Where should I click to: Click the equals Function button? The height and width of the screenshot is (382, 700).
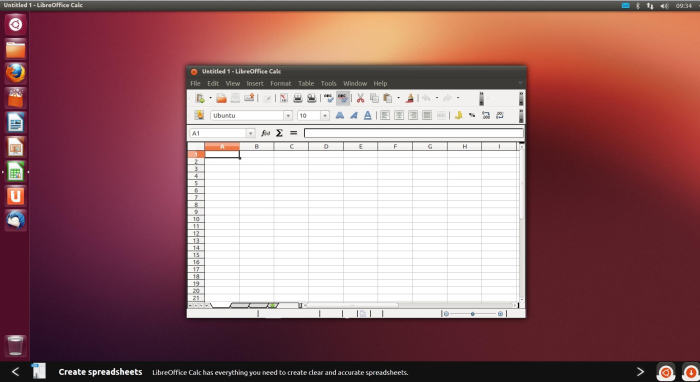tap(293, 133)
